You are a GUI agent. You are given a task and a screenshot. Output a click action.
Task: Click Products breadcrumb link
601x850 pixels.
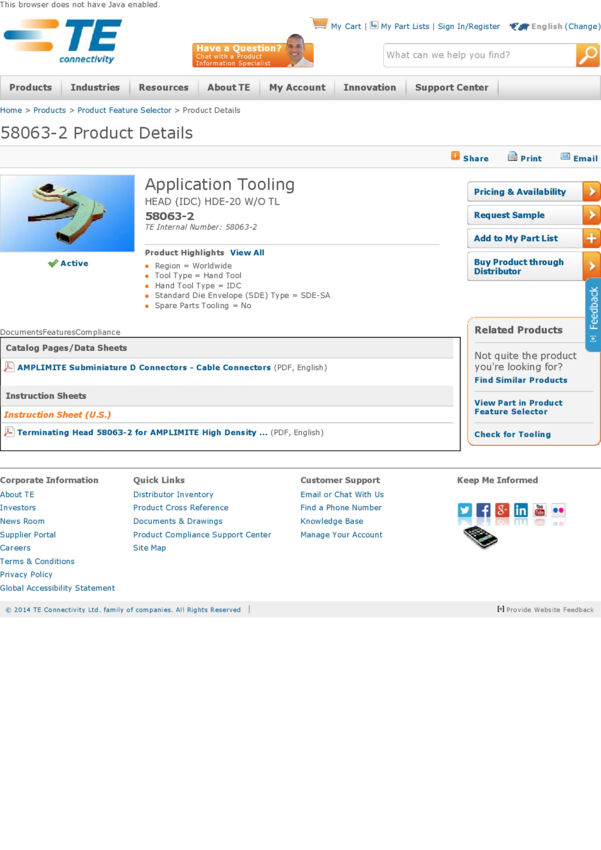pyautogui.click(x=49, y=110)
